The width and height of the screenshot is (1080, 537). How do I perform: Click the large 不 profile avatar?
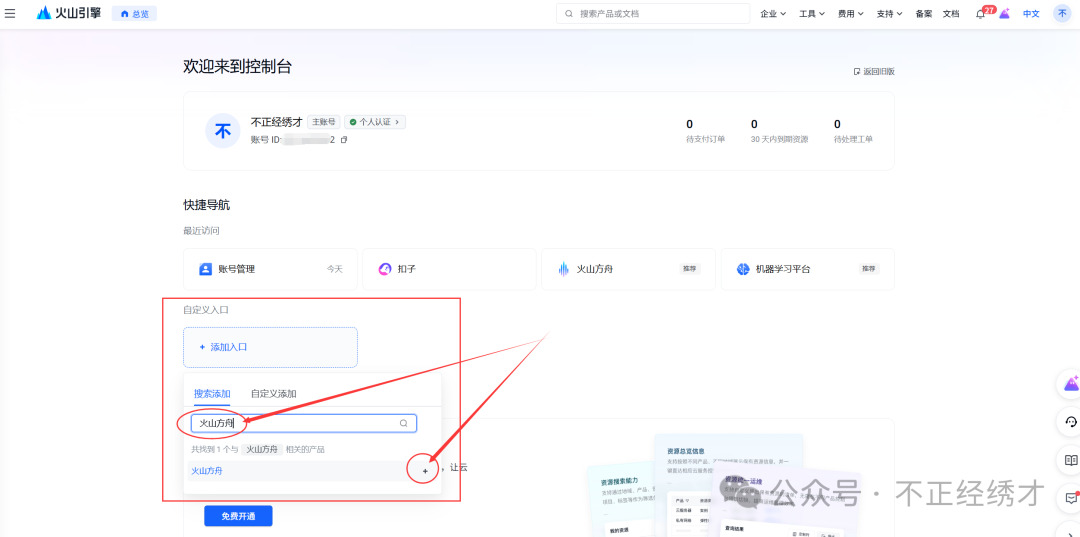tap(223, 131)
